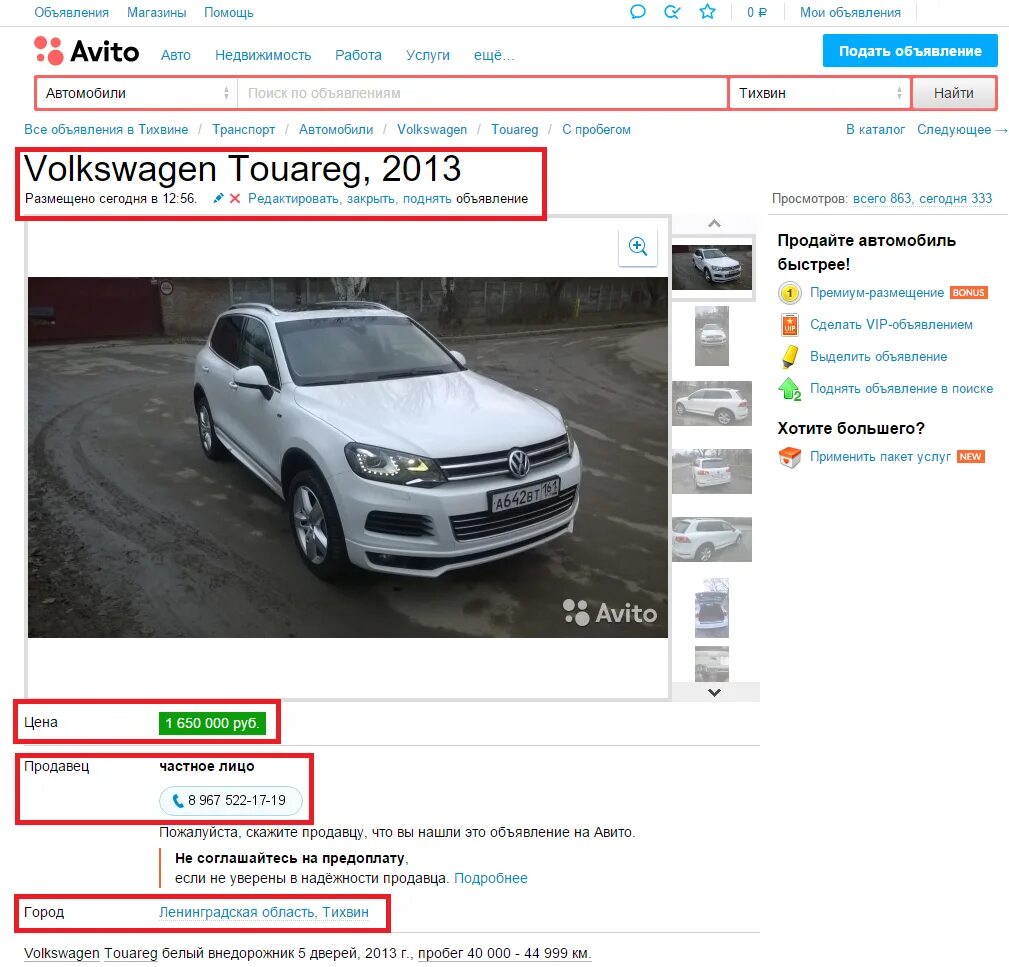Open favorites using the star icon
1009x967 pixels.
[x=707, y=12]
